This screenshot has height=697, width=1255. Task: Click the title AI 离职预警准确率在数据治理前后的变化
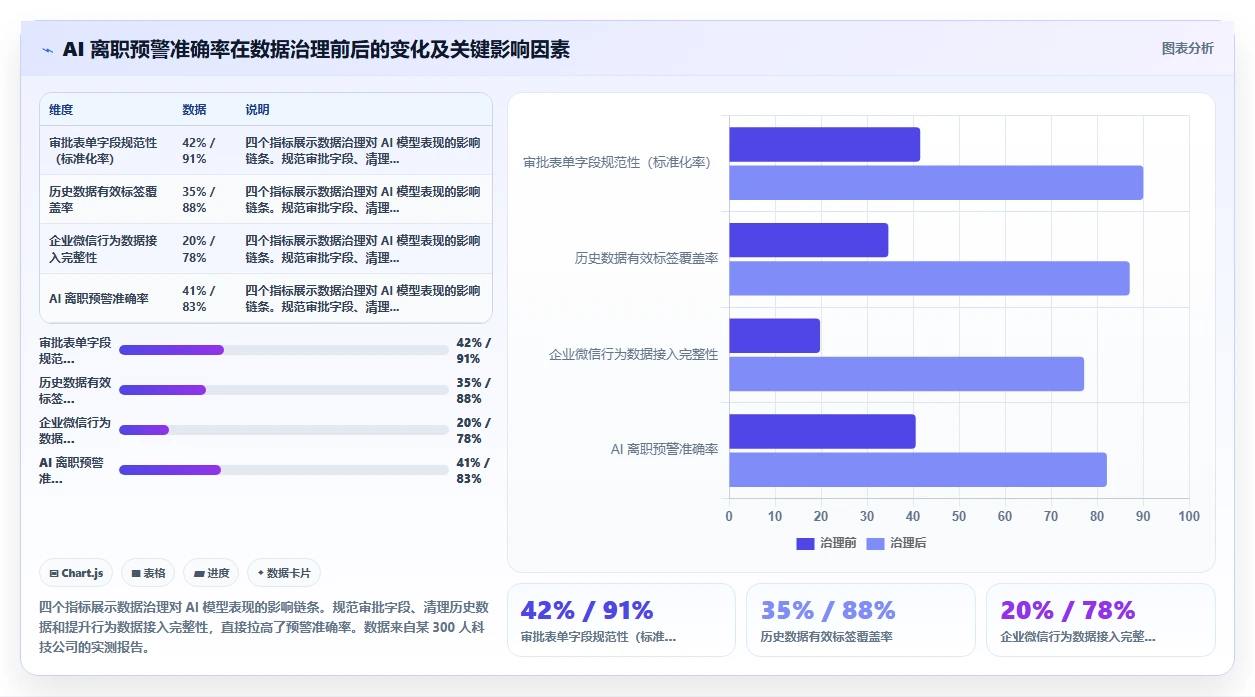(x=316, y=49)
